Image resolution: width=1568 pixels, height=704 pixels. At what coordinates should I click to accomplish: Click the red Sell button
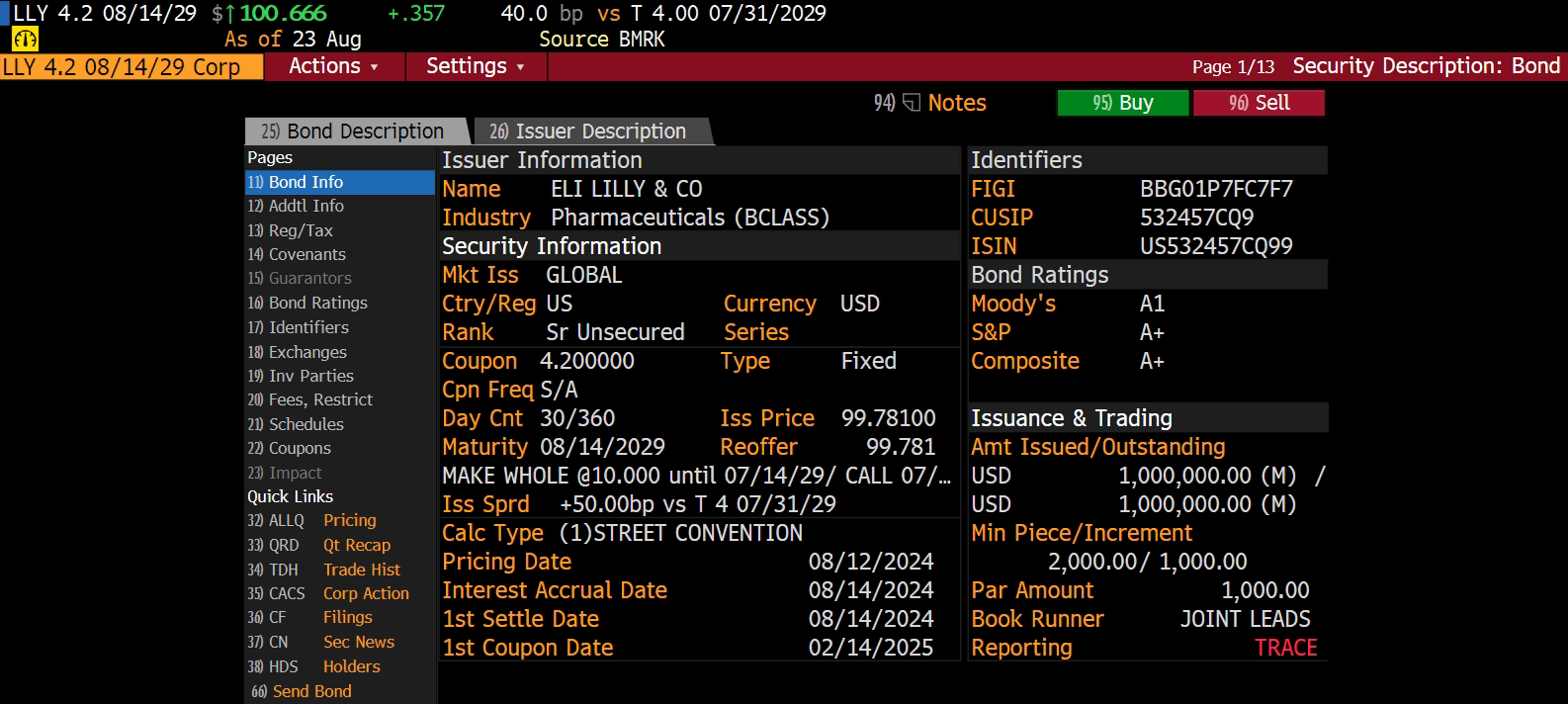[x=1260, y=103]
